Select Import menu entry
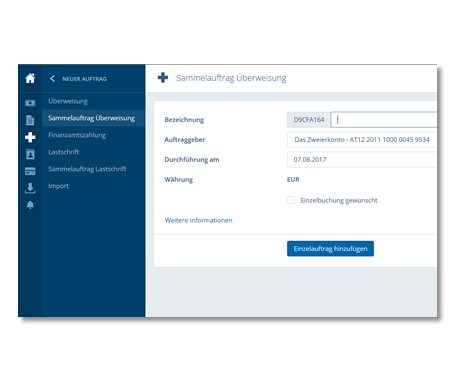The image size is (455, 380). tap(93, 186)
